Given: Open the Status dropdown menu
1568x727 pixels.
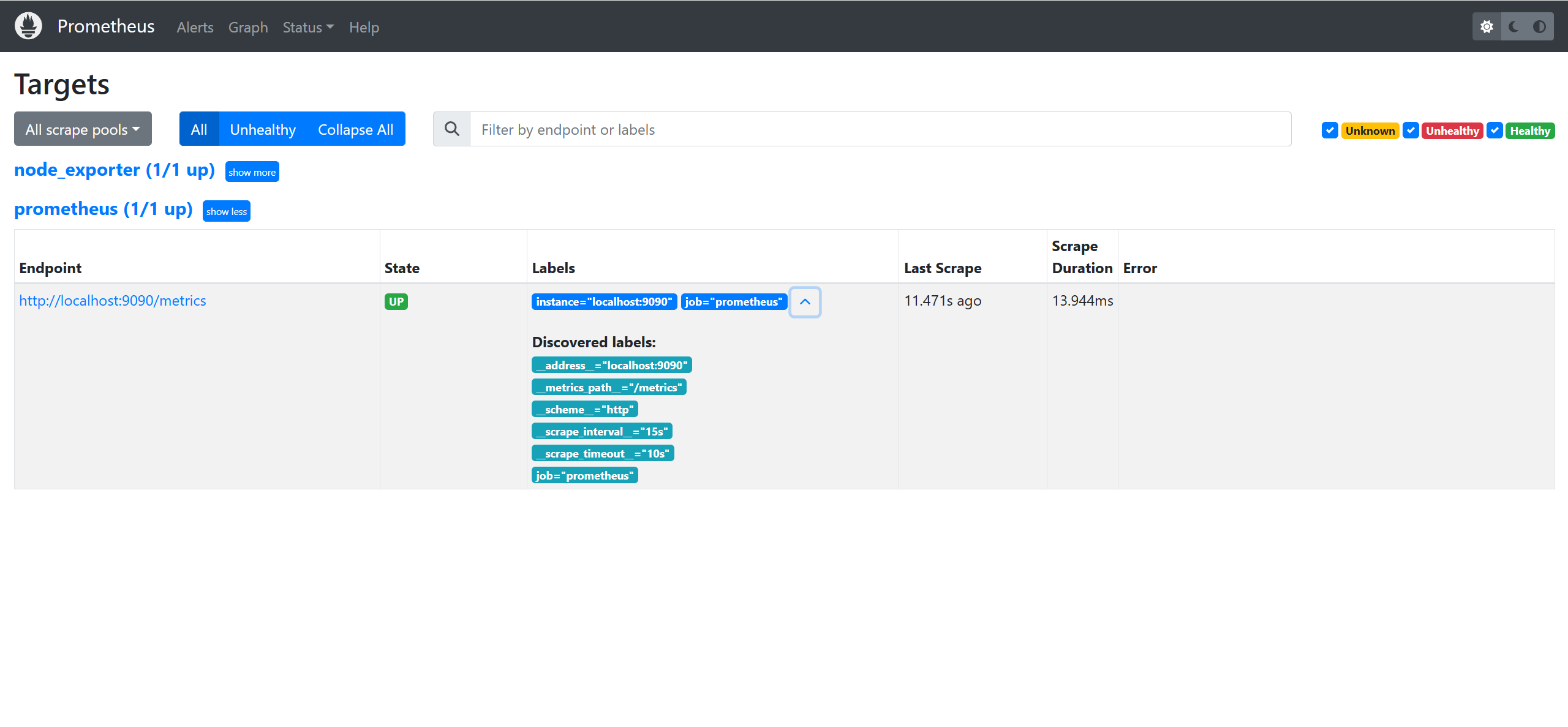Looking at the screenshot, I should (308, 28).
